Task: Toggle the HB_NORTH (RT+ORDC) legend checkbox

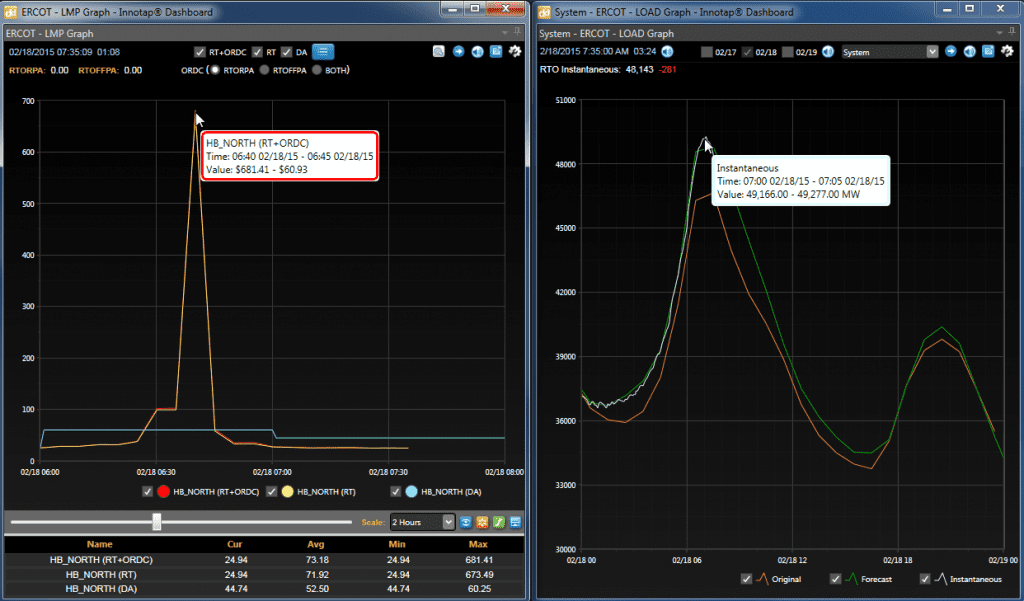Action: tap(148, 491)
